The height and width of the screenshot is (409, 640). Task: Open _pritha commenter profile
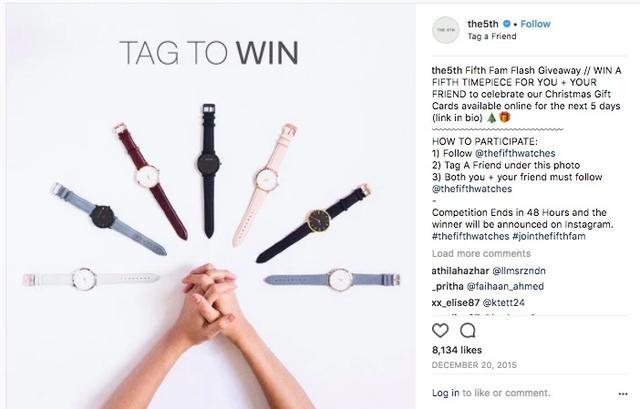[447, 287]
